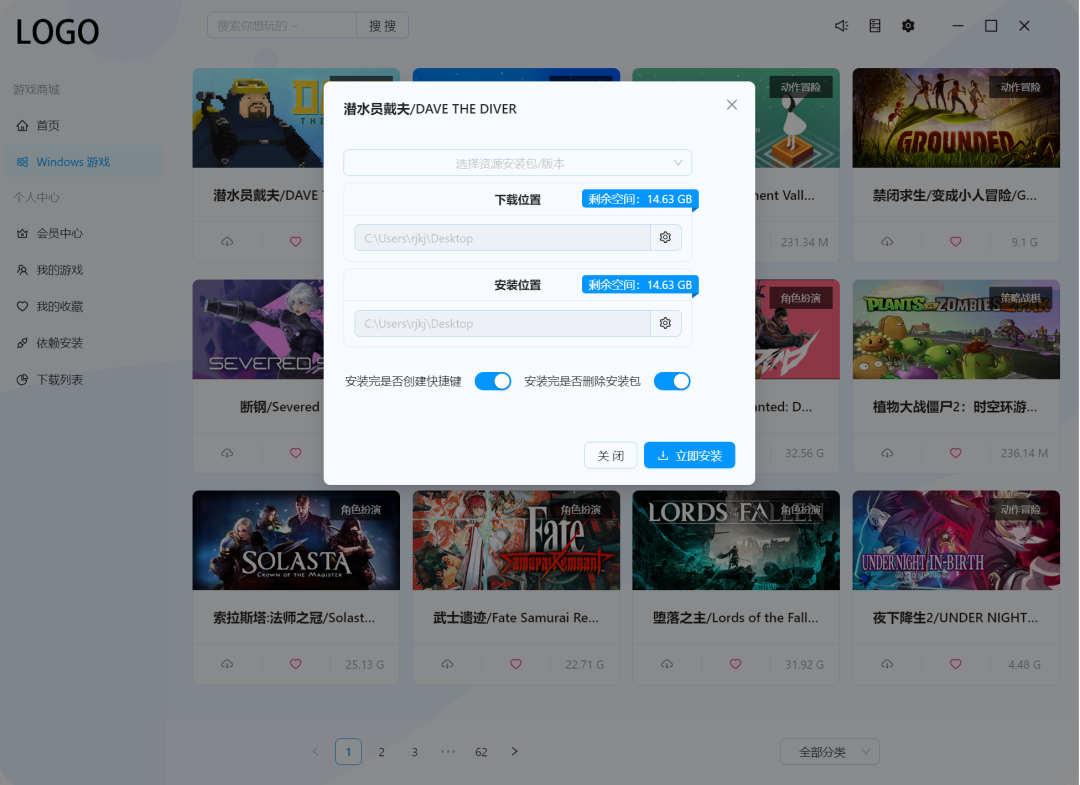This screenshot has width=1080, height=785.
Task: Open the resource package version dropdown
Action: 517,163
